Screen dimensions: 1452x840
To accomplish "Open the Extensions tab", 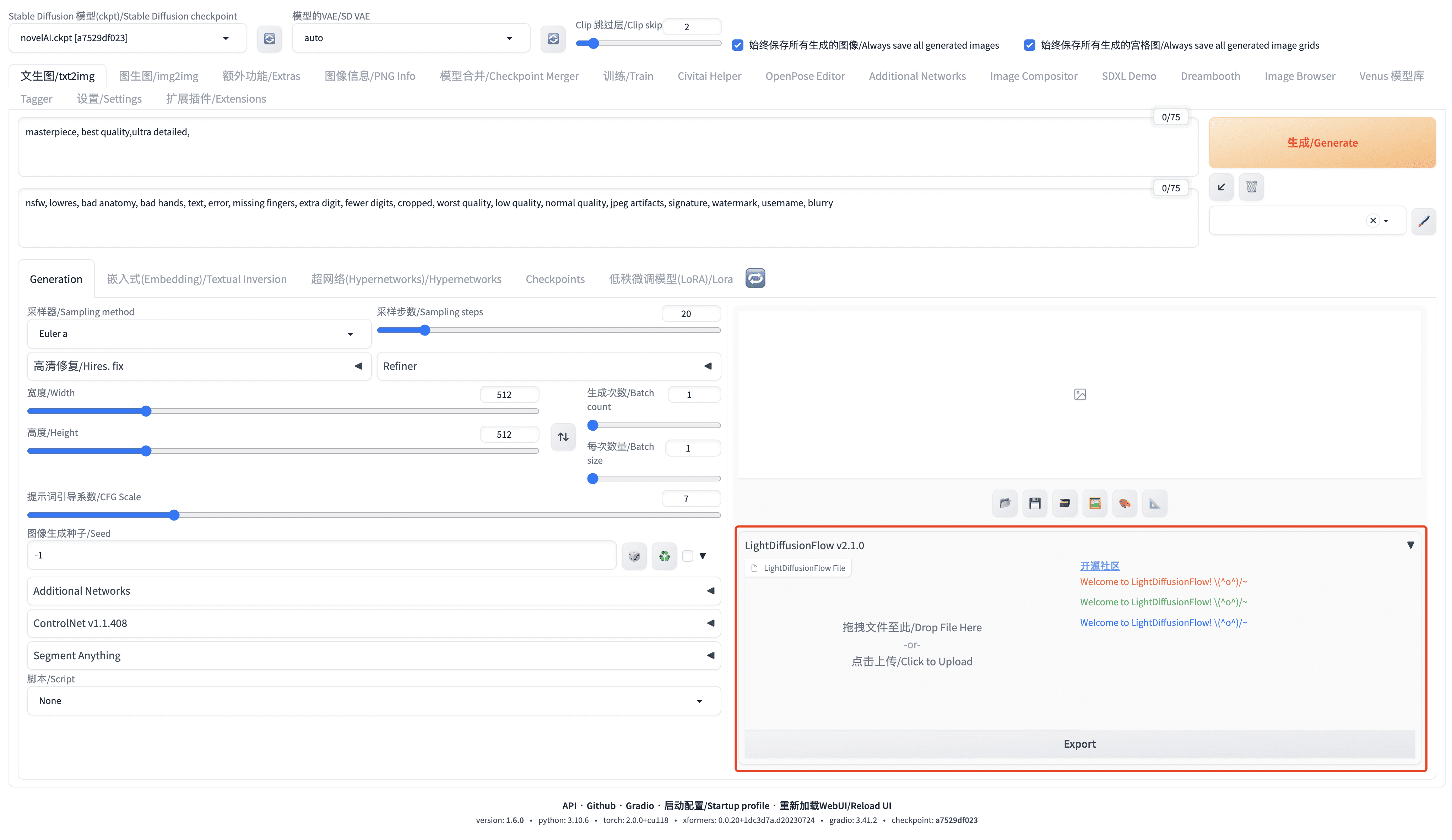I will click(x=216, y=98).
